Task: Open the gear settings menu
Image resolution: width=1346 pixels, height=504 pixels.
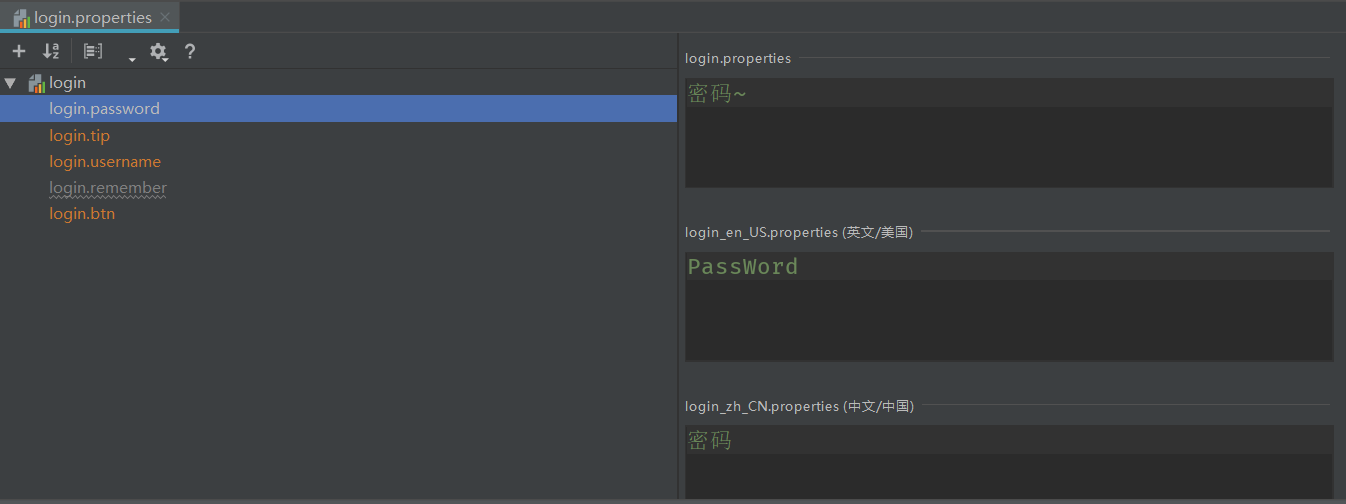Action: click(158, 52)
